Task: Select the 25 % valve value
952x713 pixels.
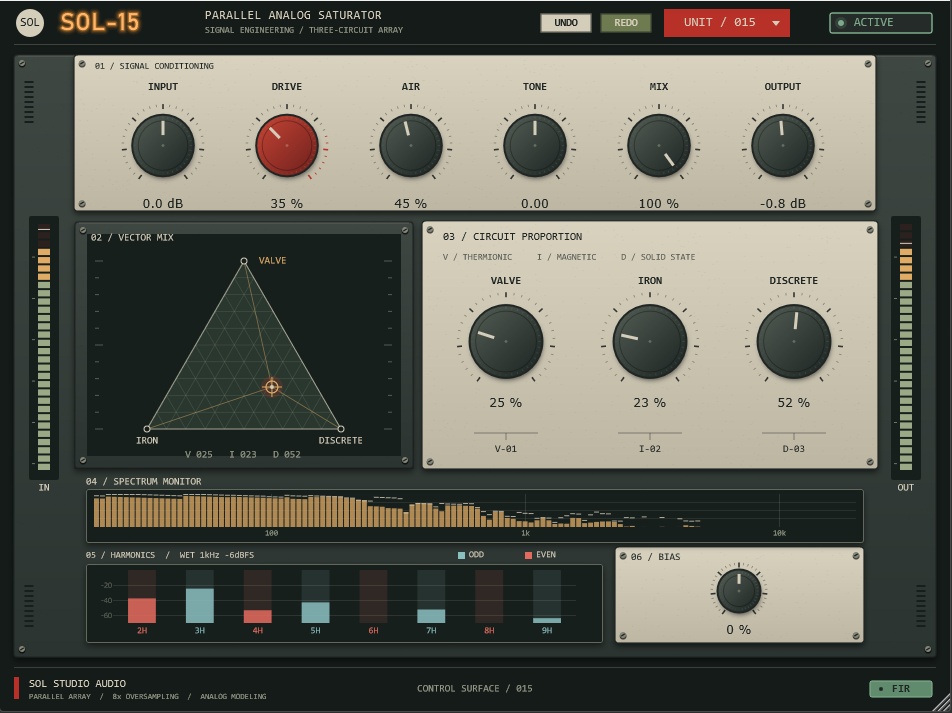Action: (x=506, y=403)
